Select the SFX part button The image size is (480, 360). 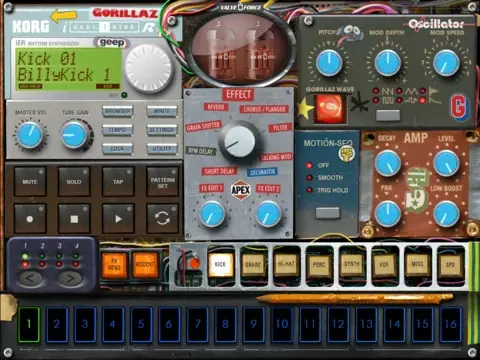point(450,264)
